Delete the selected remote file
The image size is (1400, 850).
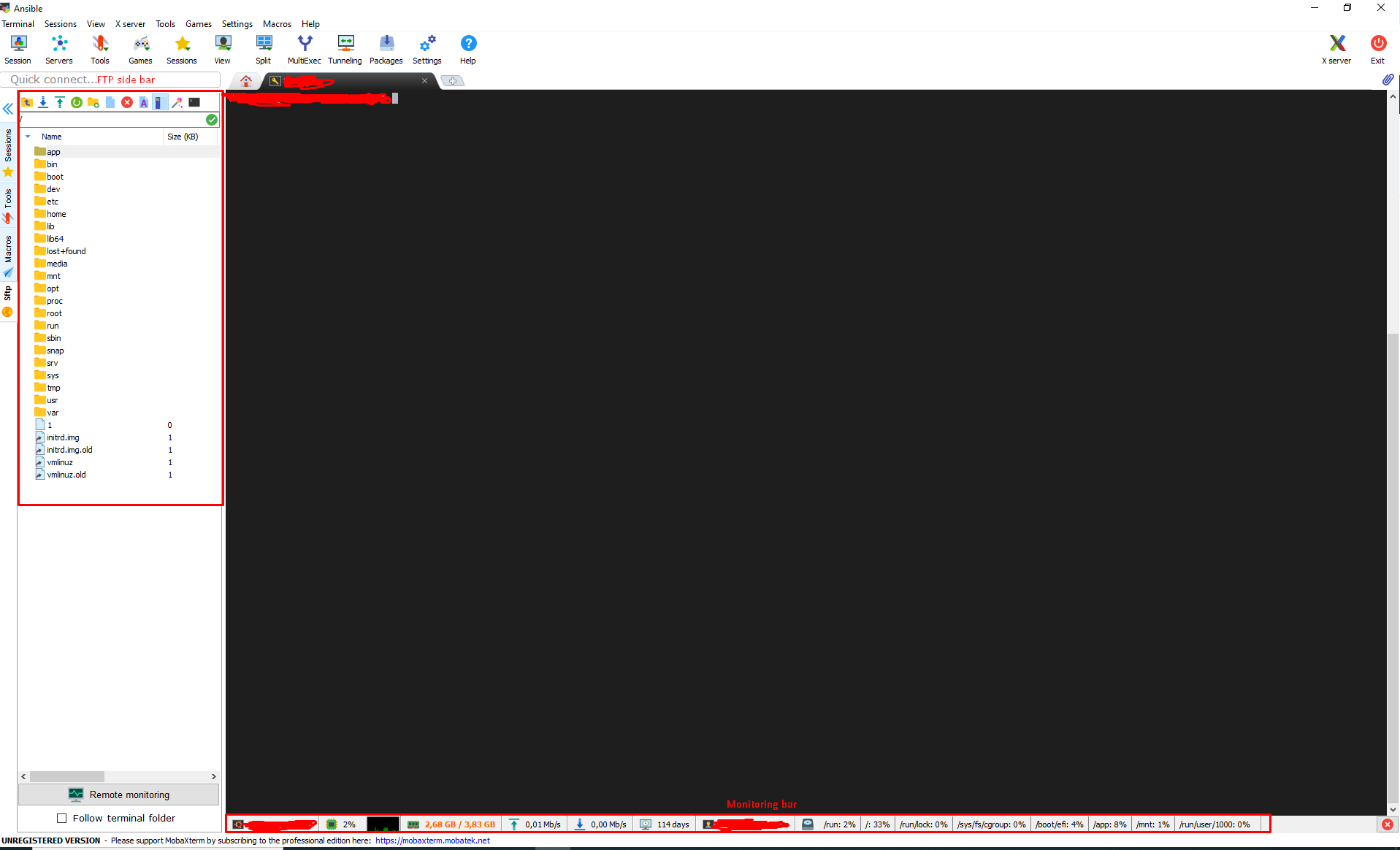click(127, 102)
